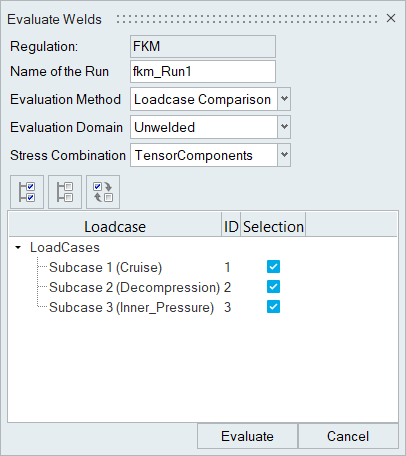Click the Selection column header
Screen dimensions: 406x456
[273, 227]
